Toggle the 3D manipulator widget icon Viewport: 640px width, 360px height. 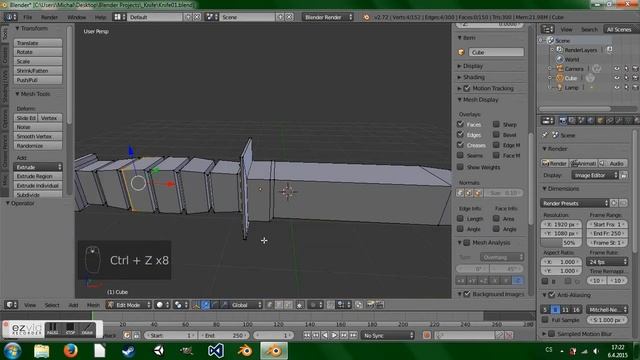[196, 305]
